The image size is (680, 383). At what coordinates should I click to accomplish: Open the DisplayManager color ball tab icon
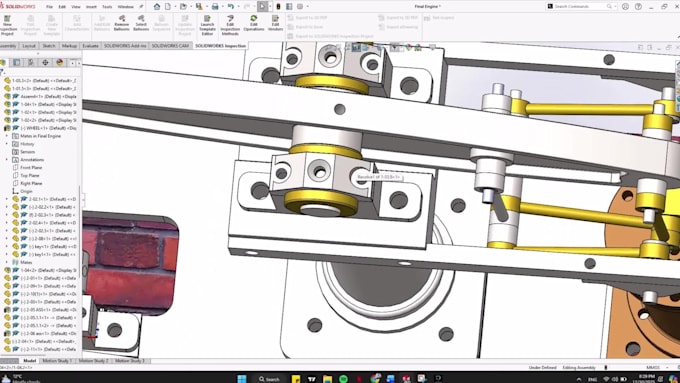(x=59, y=63)
